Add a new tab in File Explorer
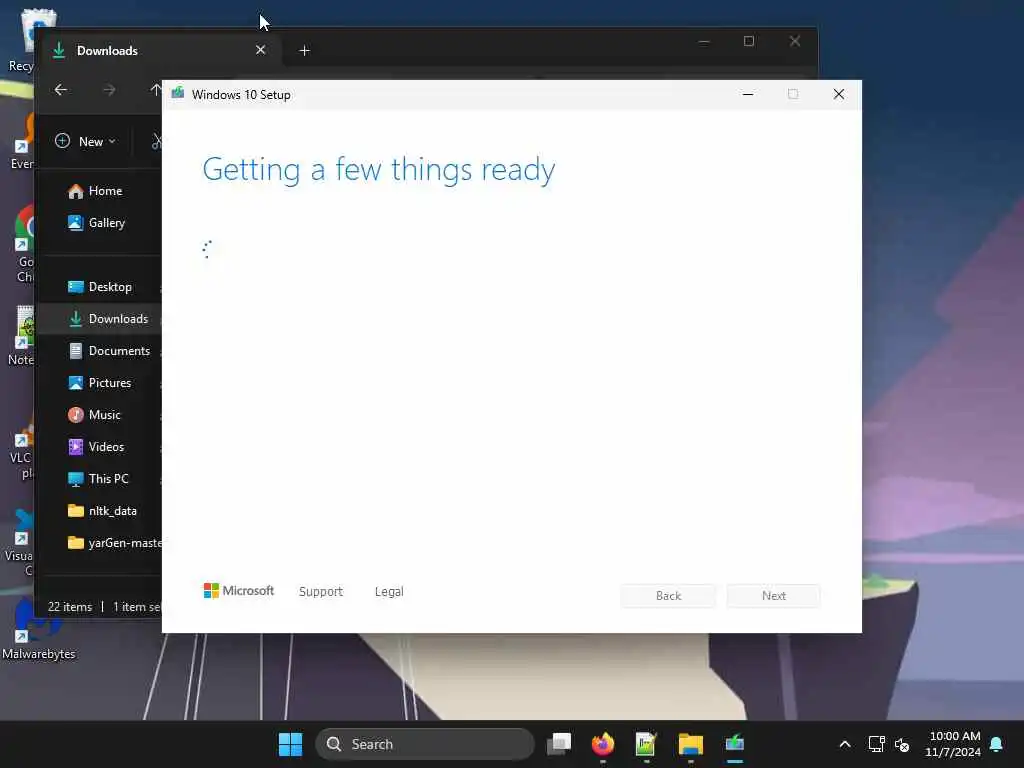Viewport: 1024px width, 768px height. [x=304, y=50]
